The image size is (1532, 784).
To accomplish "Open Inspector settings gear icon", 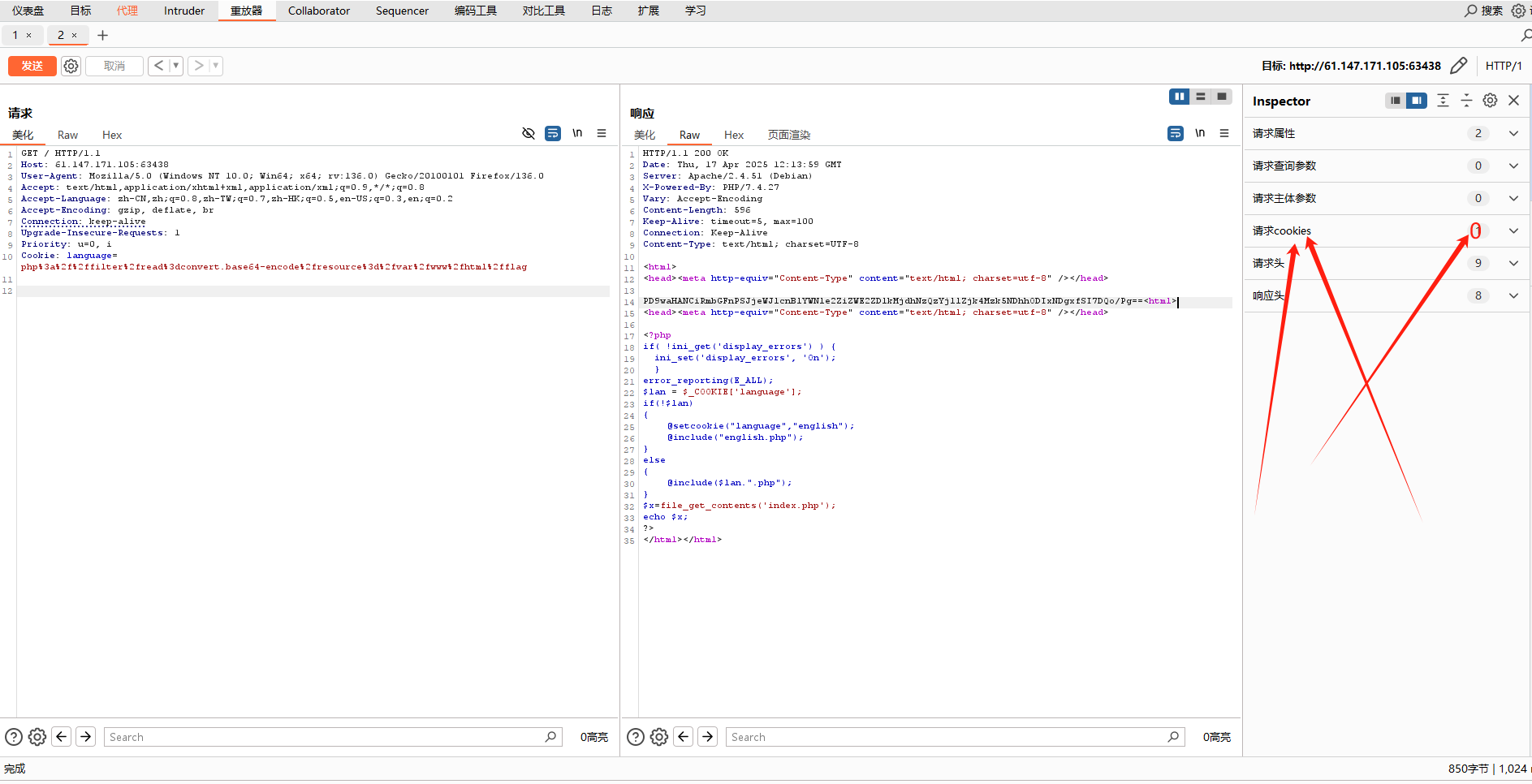I will [x=1490, y=101].
